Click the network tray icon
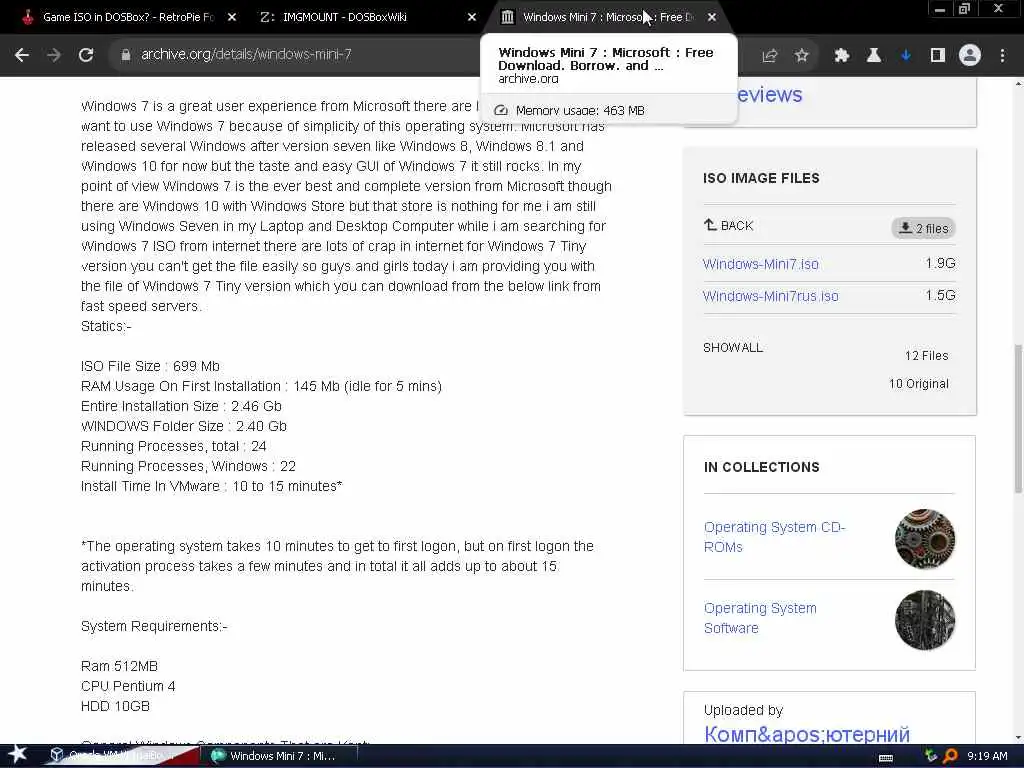Image resolution: width=1024 pixels, height=768 pixels. click(x=931, y=756)
